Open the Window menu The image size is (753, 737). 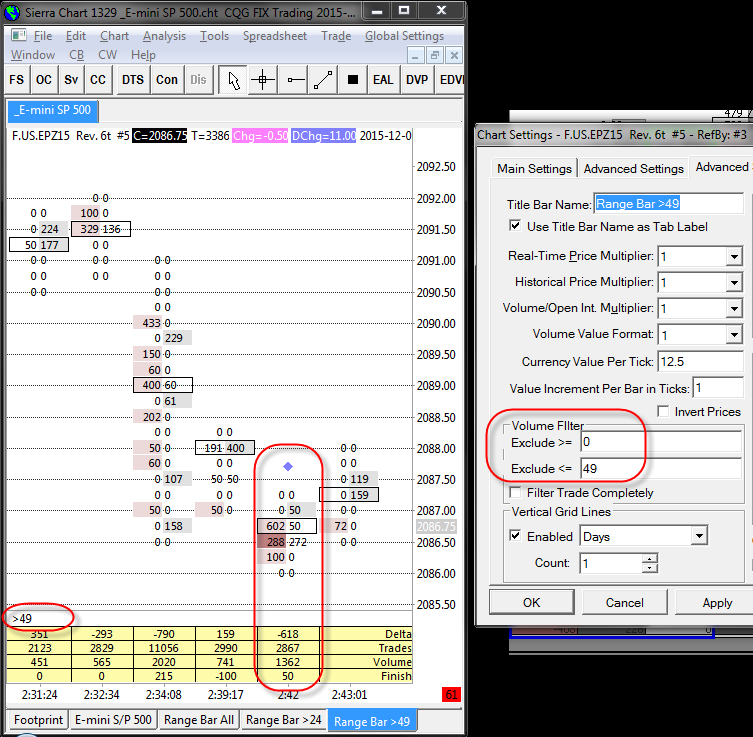(33, 55)
